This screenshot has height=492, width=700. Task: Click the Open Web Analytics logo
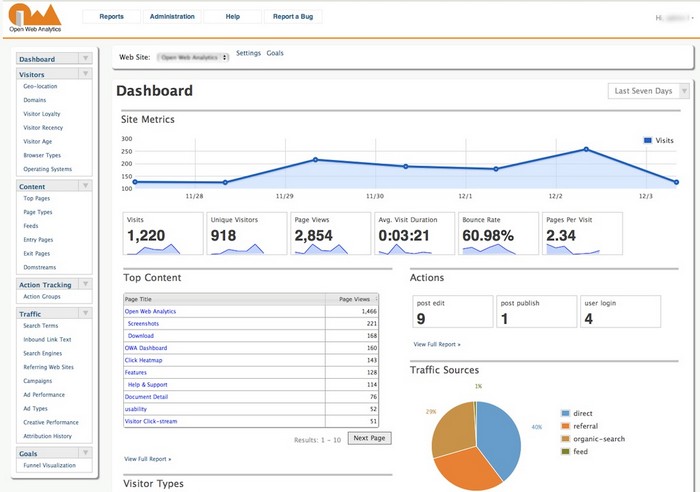(x=35, y=18)
